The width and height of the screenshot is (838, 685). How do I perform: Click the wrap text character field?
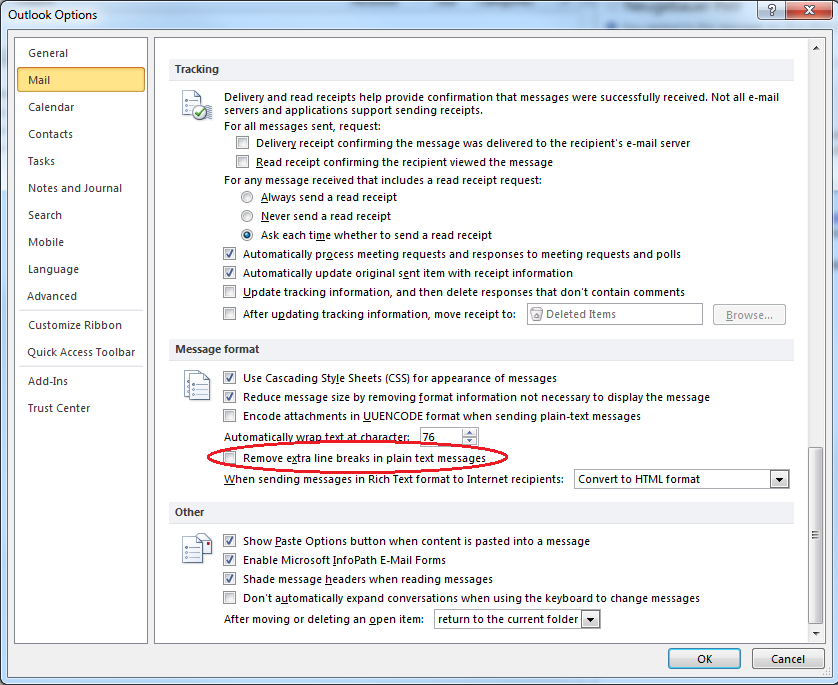click(440, 437)
